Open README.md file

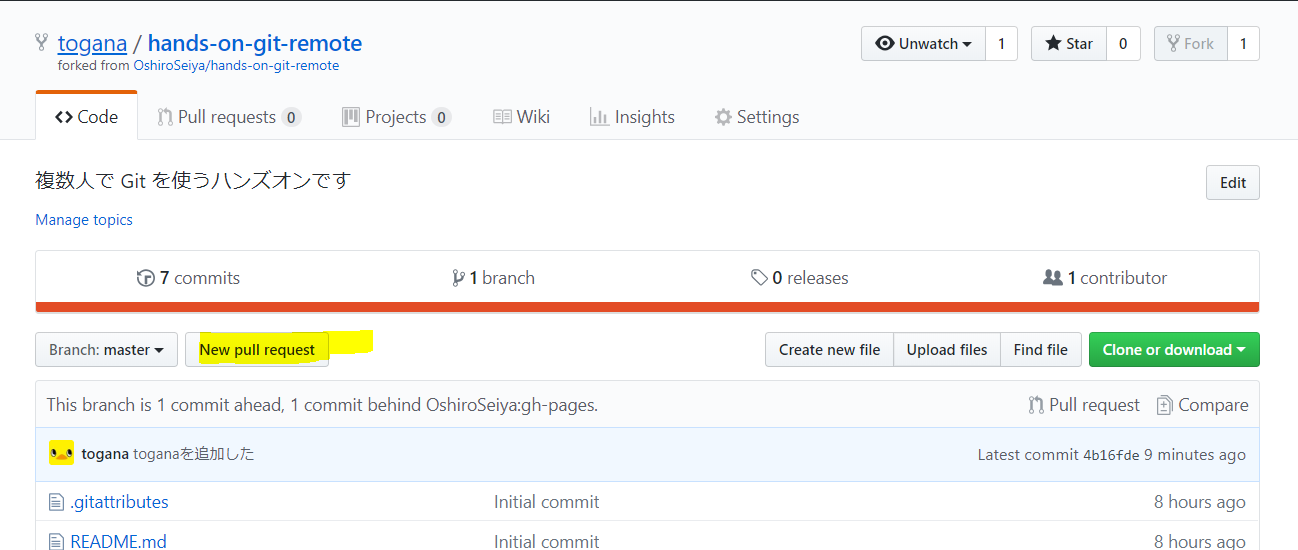click(118, 542)
